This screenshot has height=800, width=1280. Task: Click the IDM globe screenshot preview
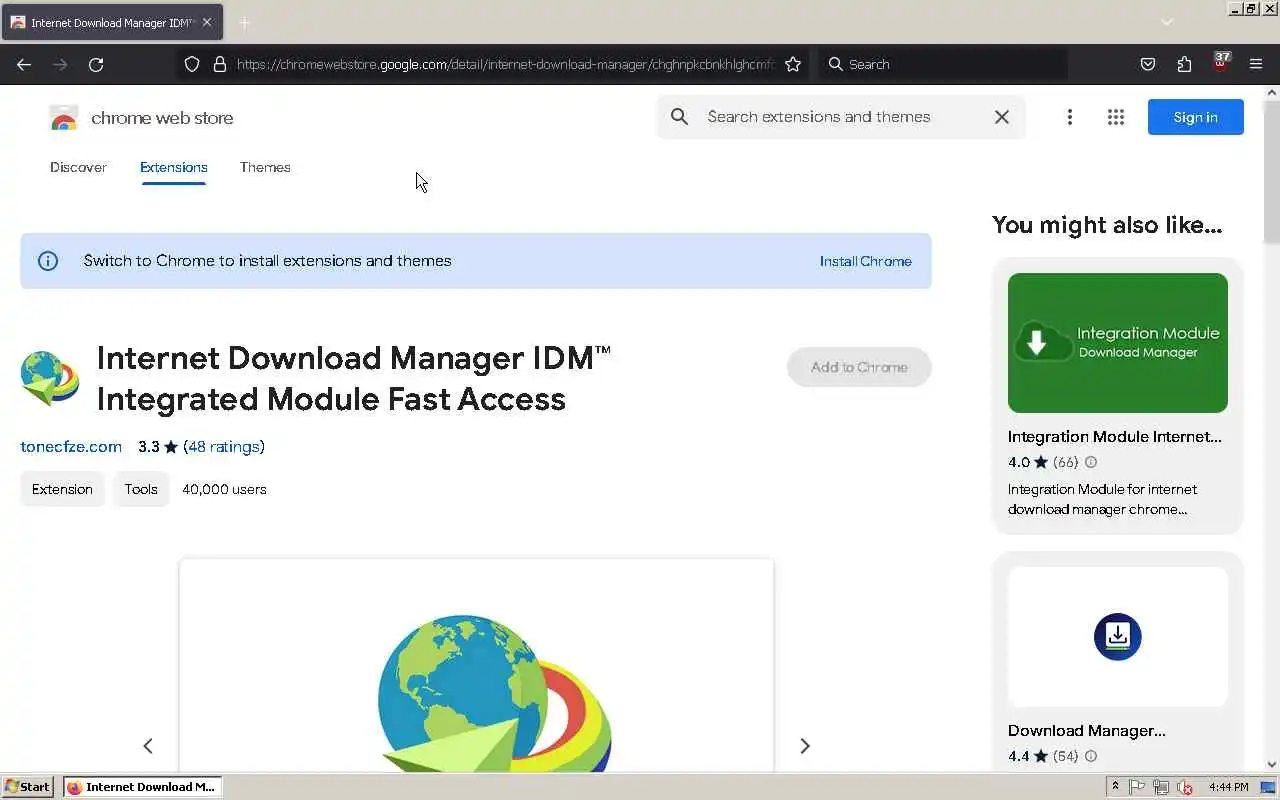click(x=476, y=666)
